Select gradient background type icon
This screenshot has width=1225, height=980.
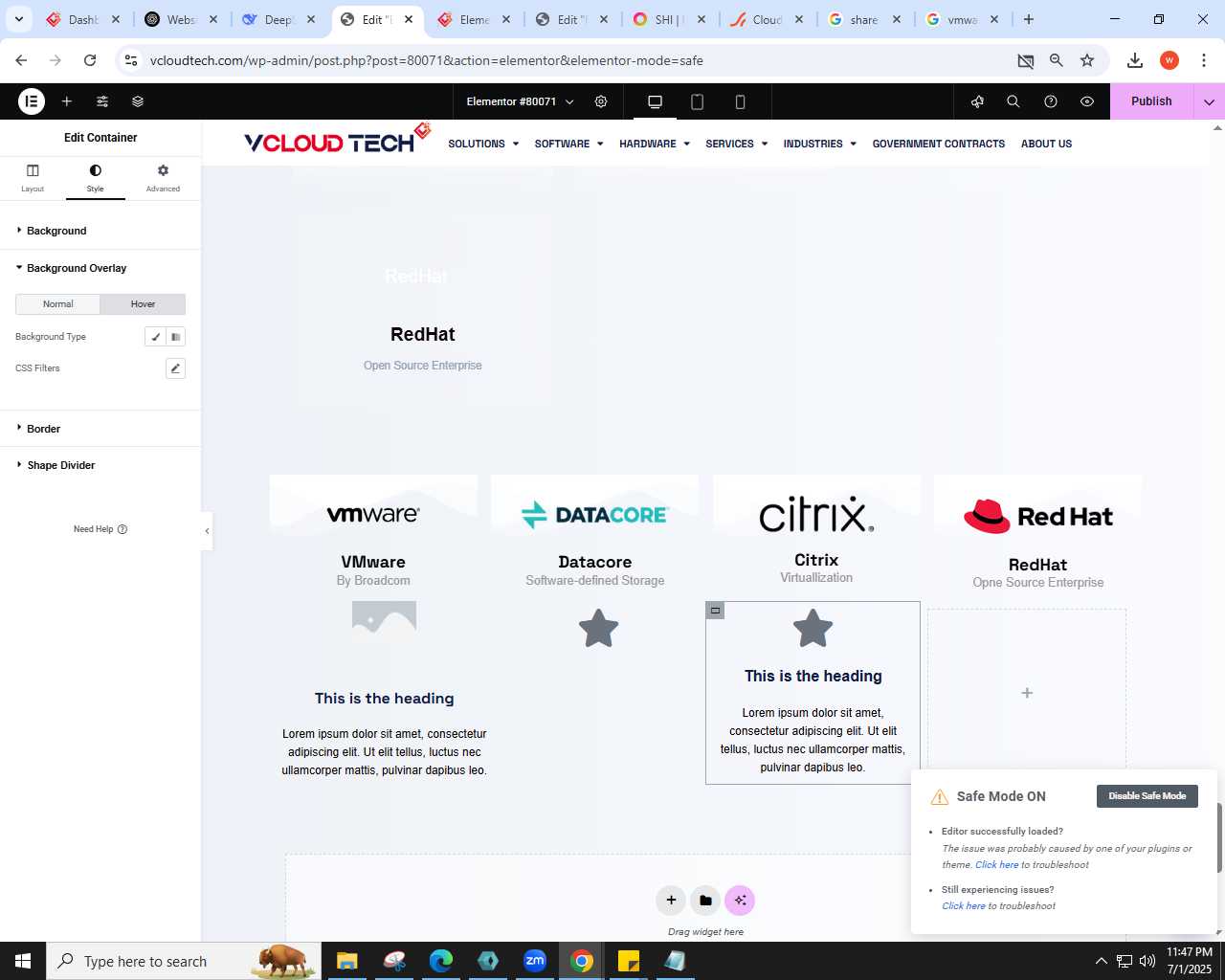point(175,337)
